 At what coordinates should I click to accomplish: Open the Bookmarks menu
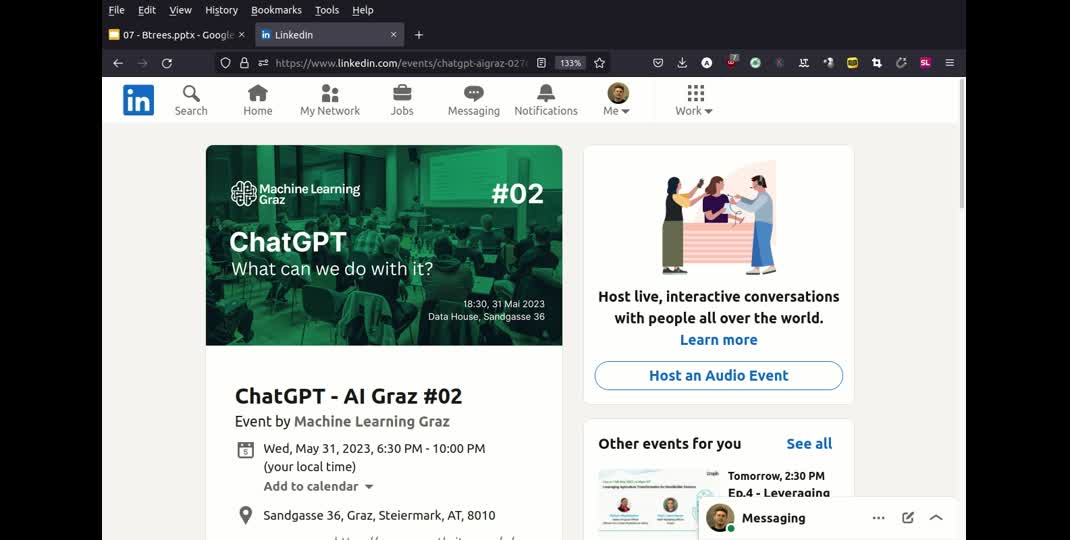[x=276, y=10]
